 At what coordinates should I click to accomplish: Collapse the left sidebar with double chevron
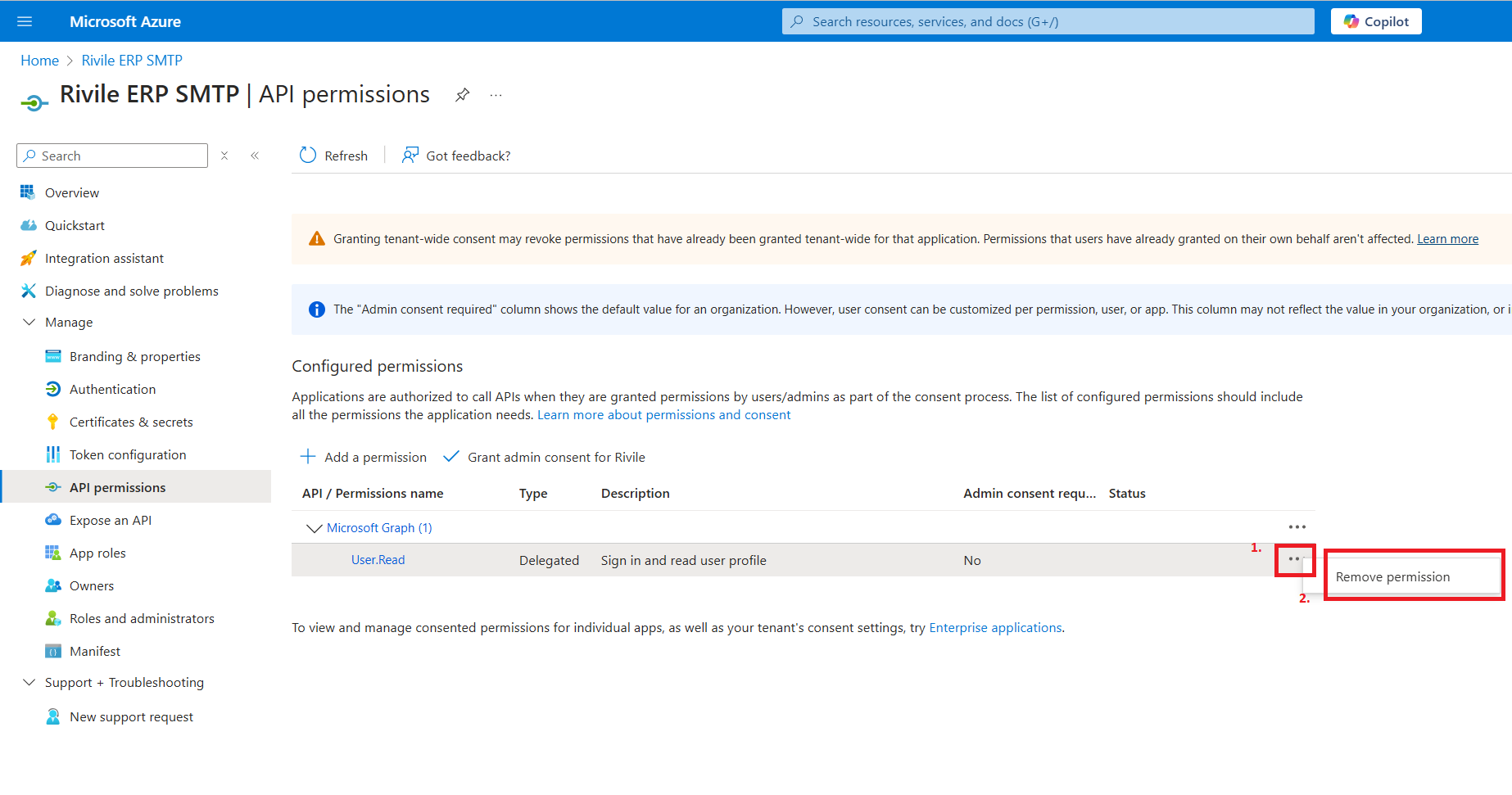pos(255,156)
